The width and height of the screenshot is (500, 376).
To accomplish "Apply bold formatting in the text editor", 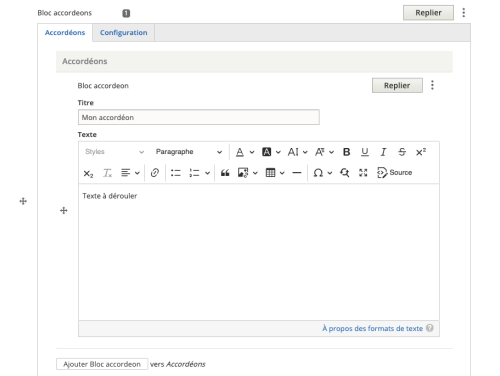I will [346, 152].
